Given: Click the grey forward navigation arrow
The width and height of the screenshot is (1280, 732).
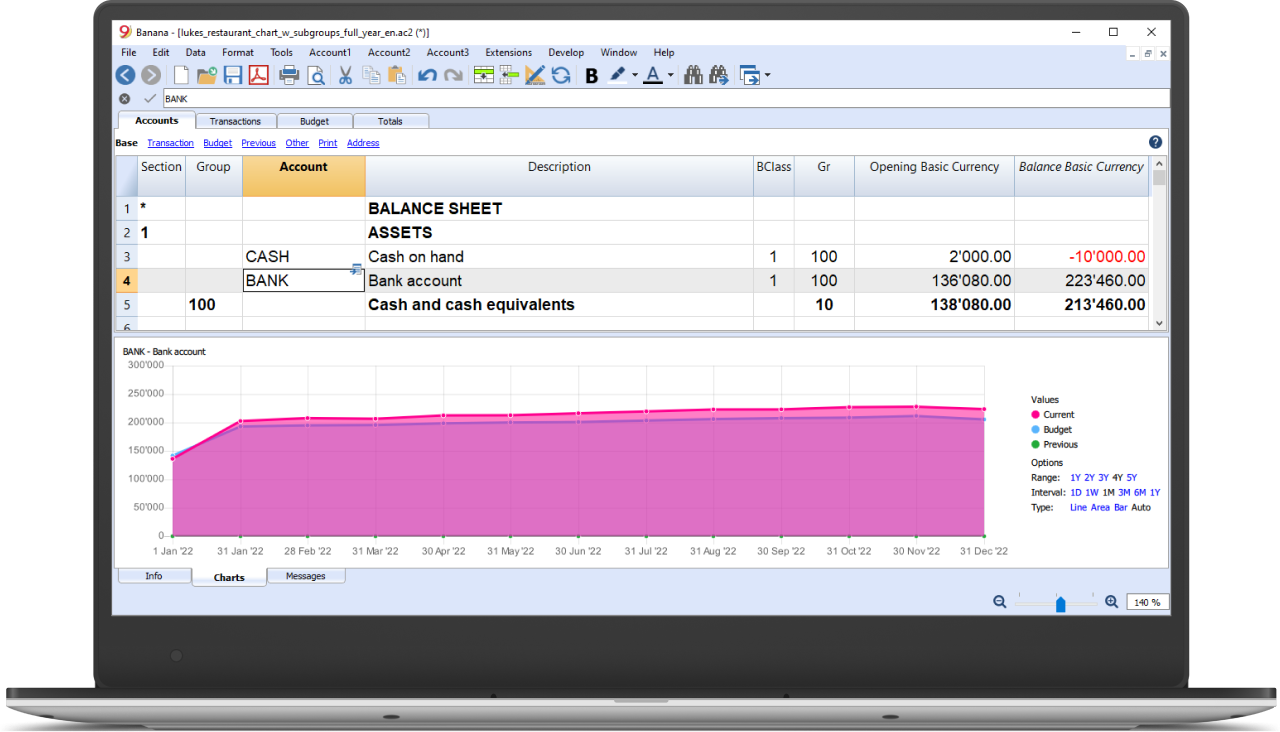Looking at the screenshot, I should click(151, 75).
